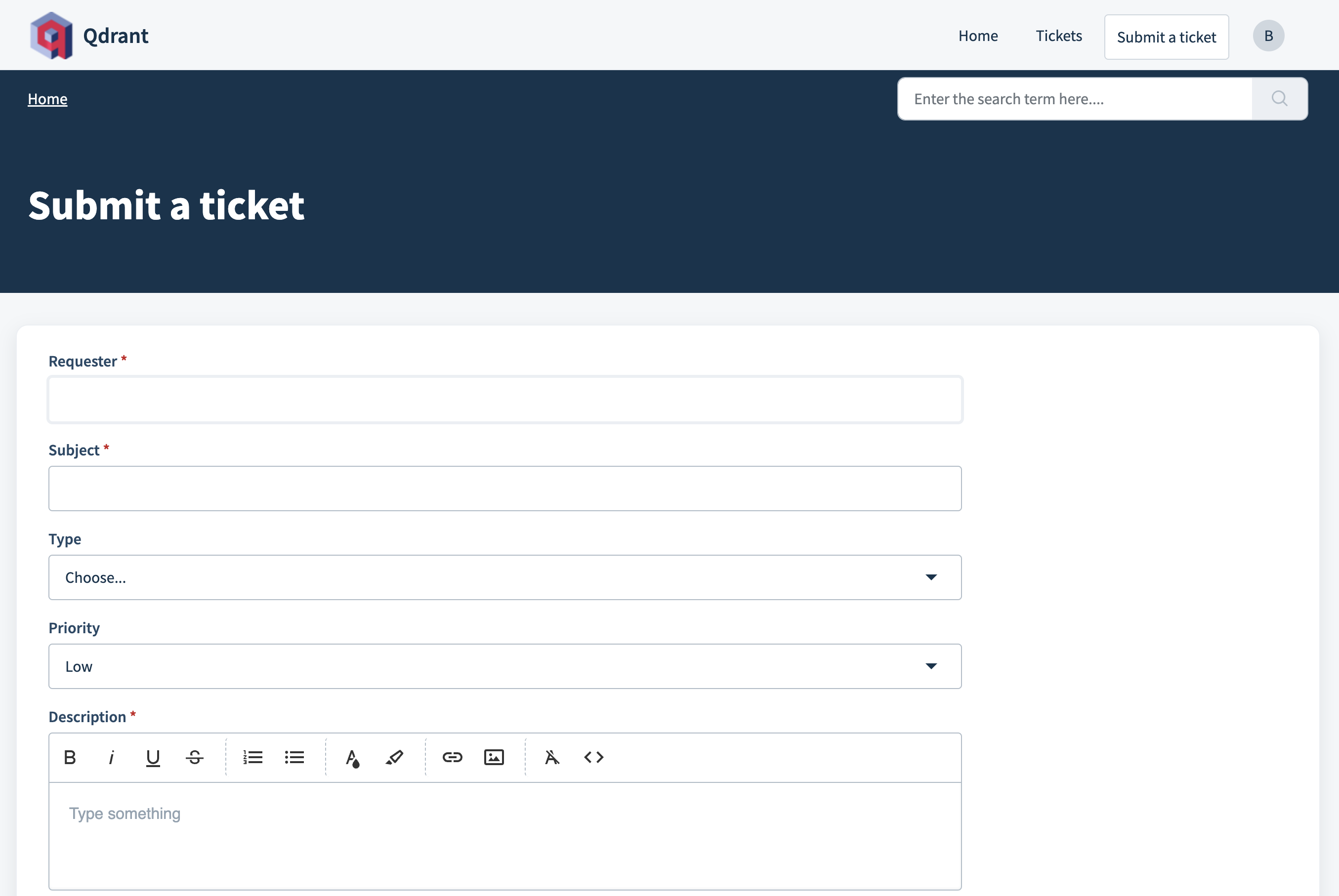Open the highlight background color tool

[x=394, y=757]
